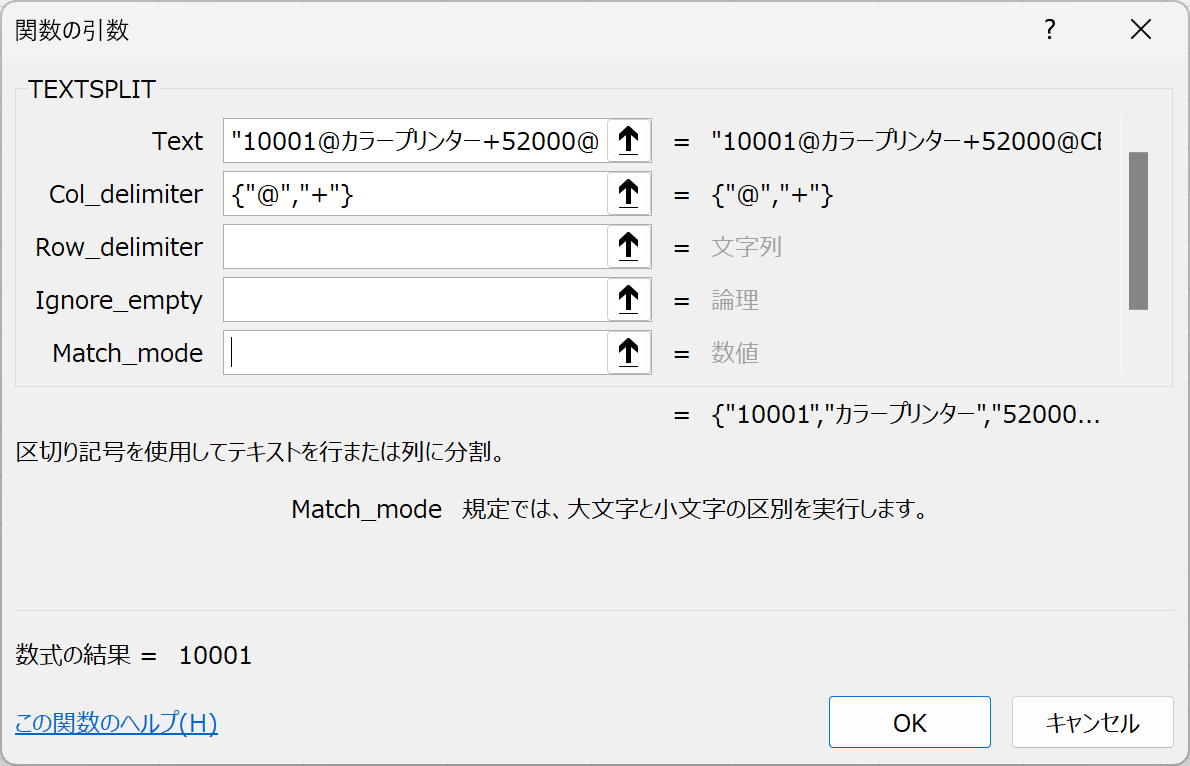Close the 関数の引数 dialog
Image resolution: width=1190 pixels, height=766 pixels.
pos(1141,30)
